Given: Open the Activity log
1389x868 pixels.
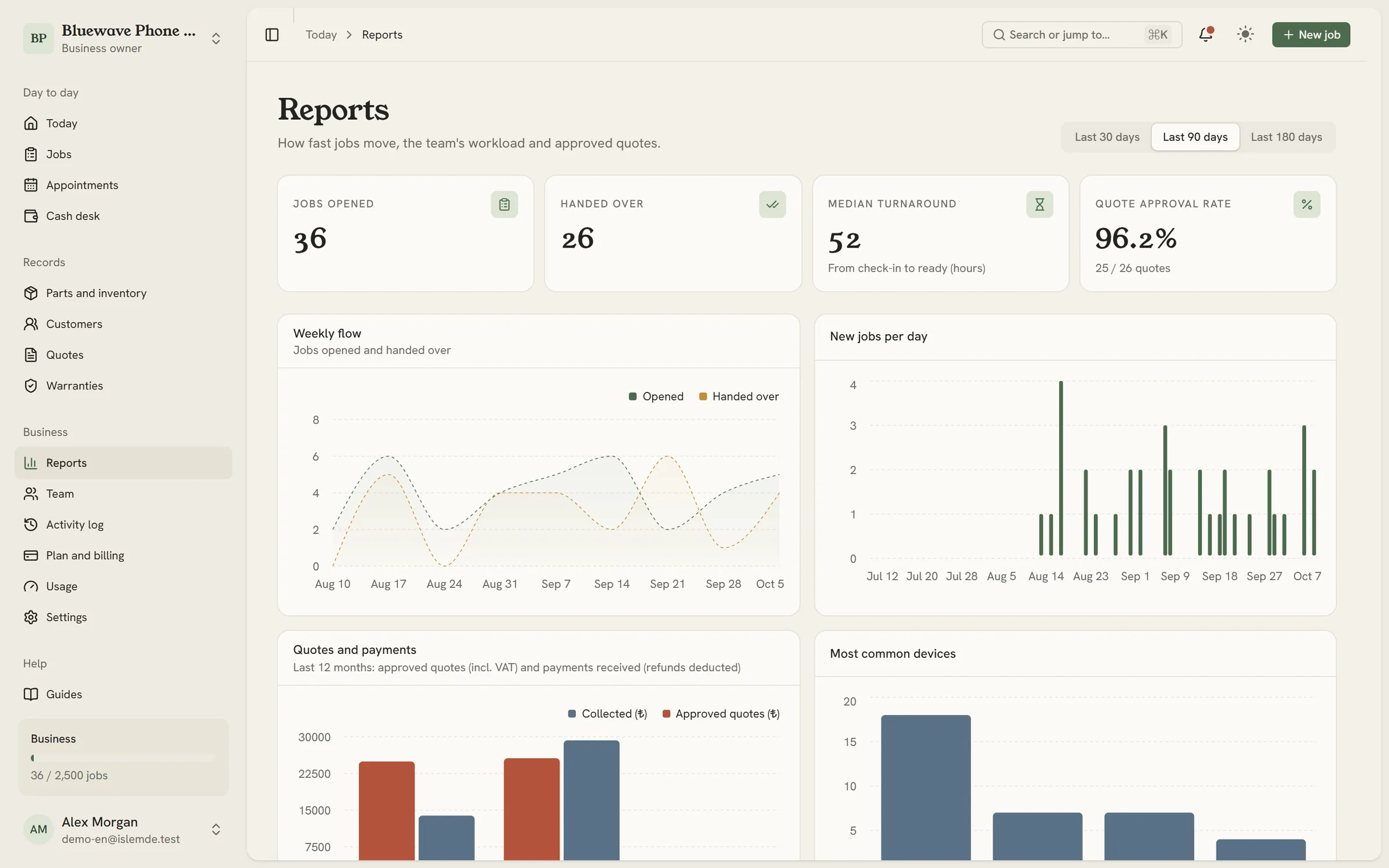Looking at the screenshot, I should 123,524.
